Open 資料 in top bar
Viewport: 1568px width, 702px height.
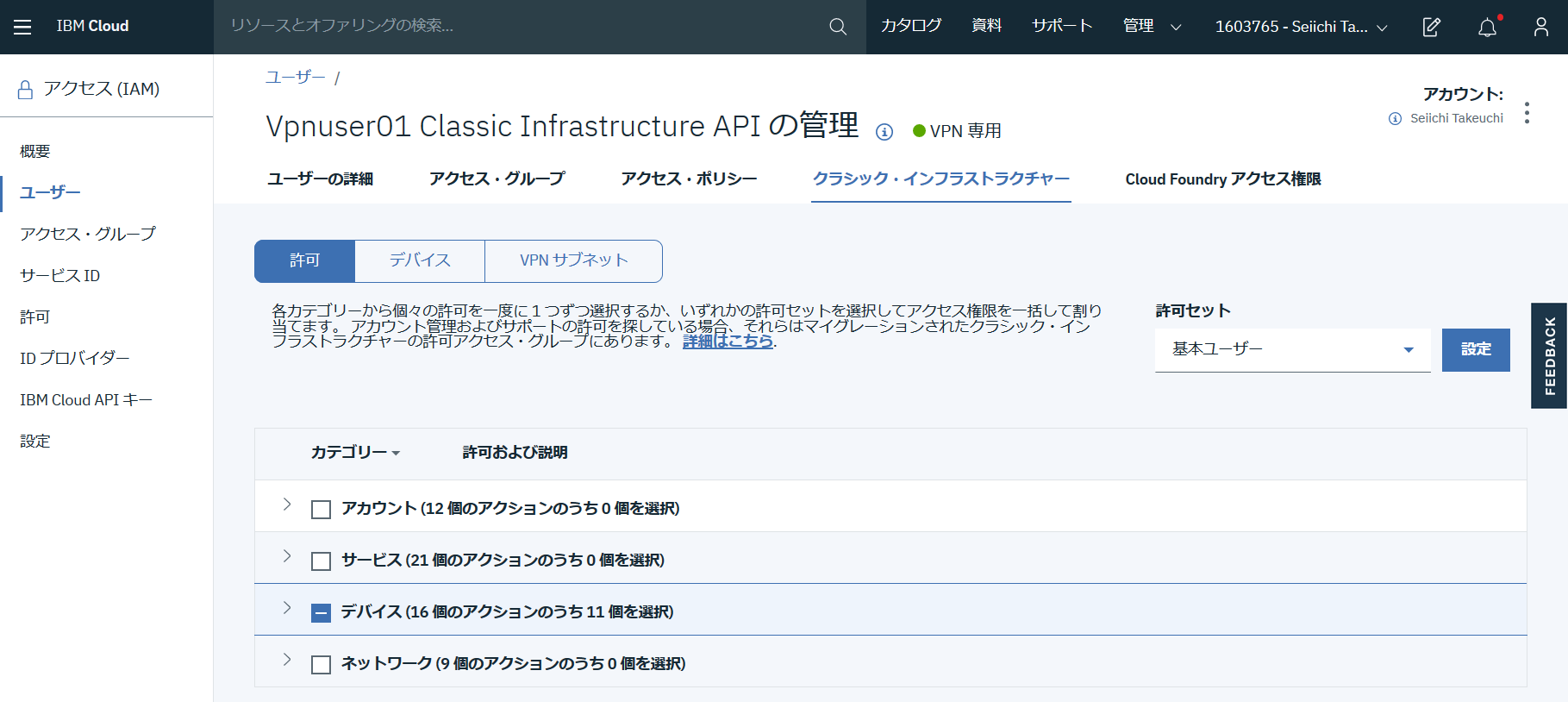click(x=986, y=26)
